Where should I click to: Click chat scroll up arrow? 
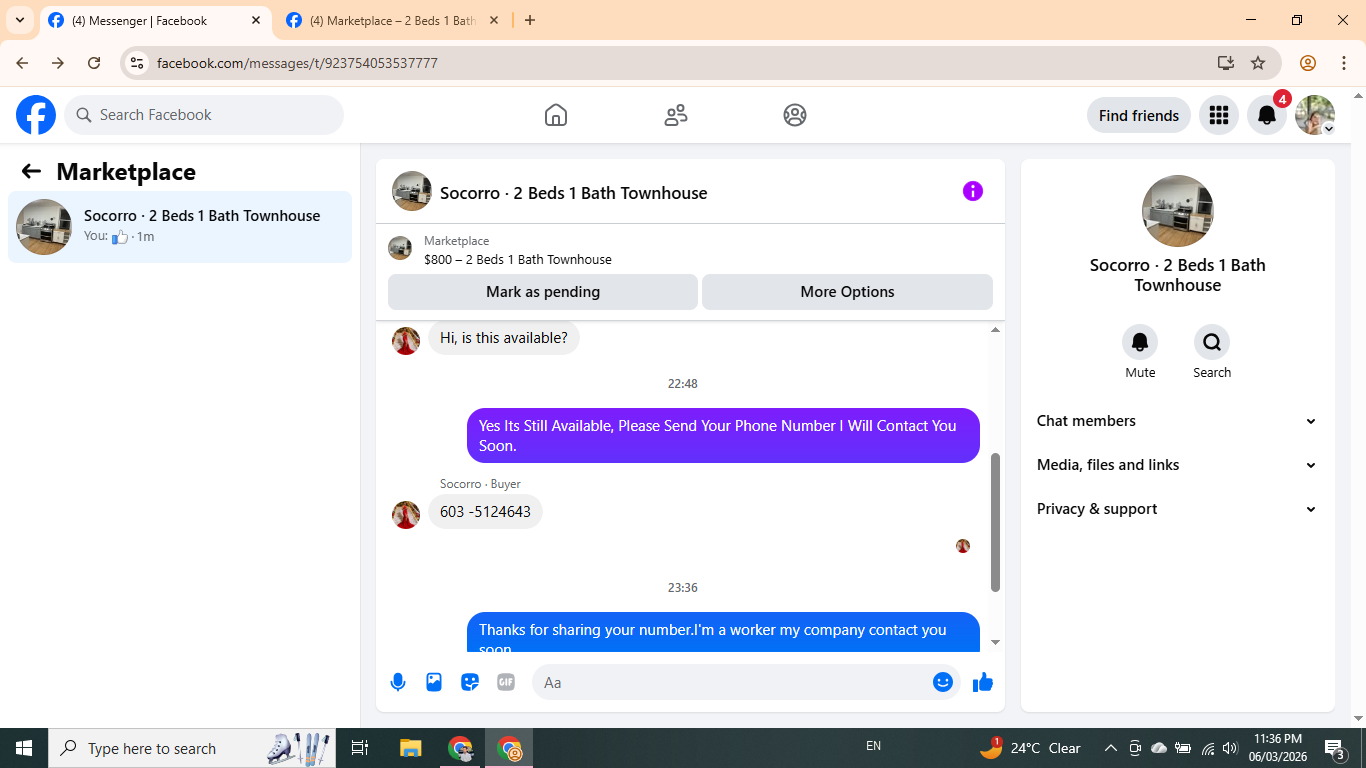click(x=995, y=330)
